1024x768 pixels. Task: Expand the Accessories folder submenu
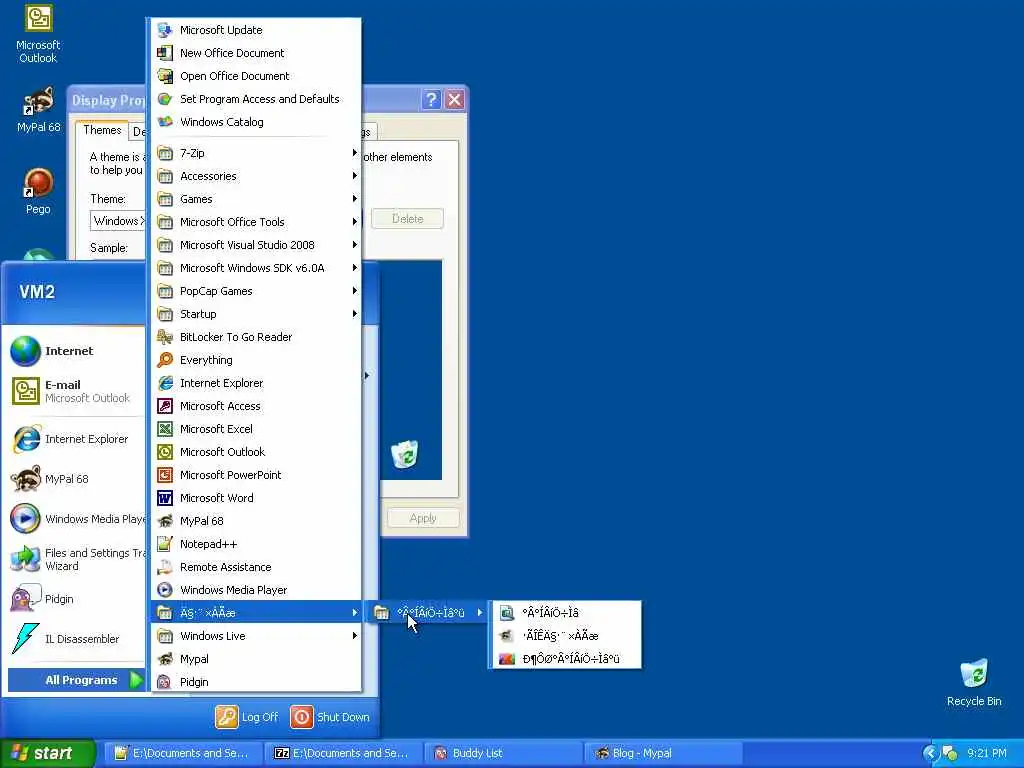click(256, 176)
